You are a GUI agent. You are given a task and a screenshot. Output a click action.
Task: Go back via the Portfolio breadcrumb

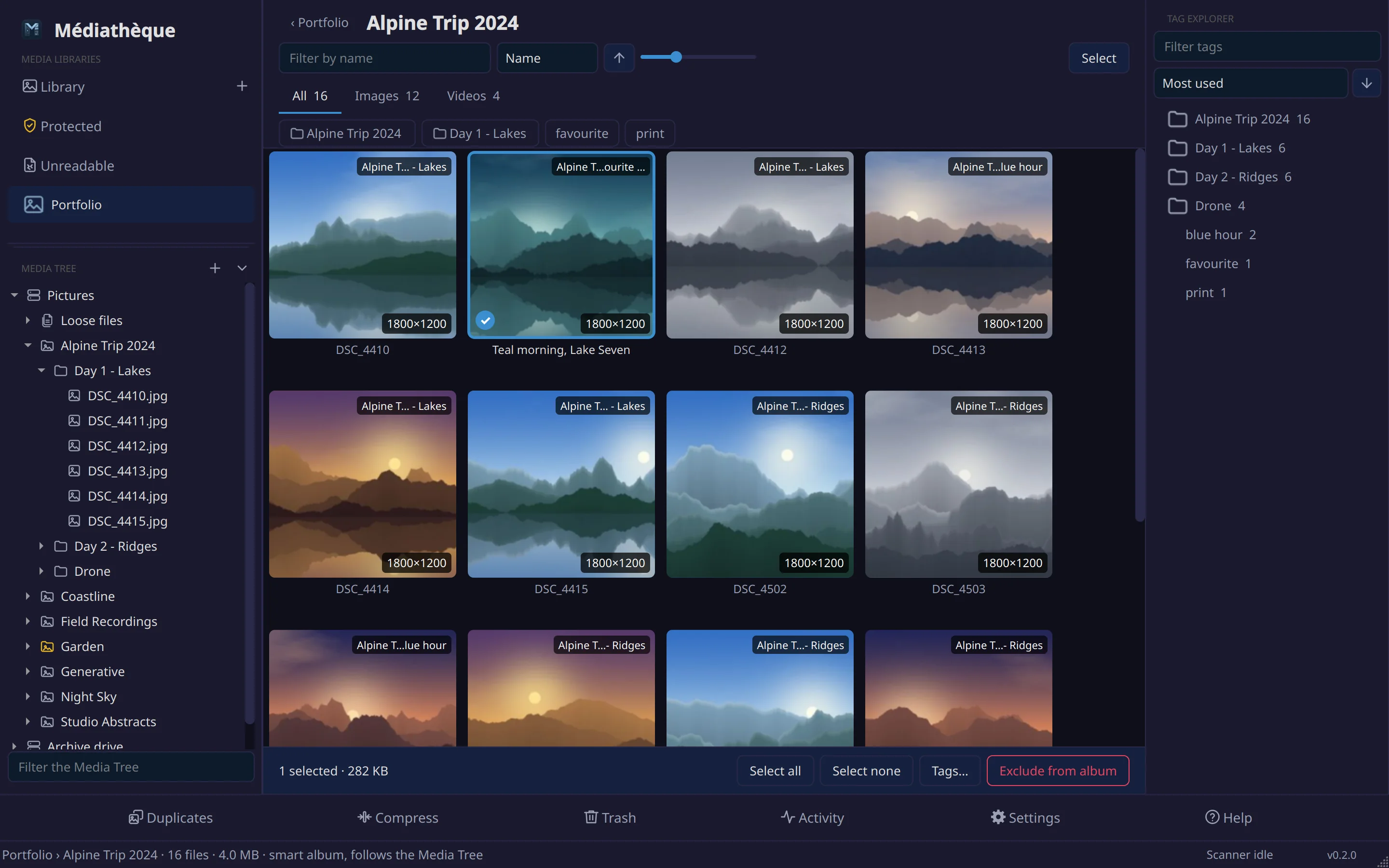pos(319,22)
